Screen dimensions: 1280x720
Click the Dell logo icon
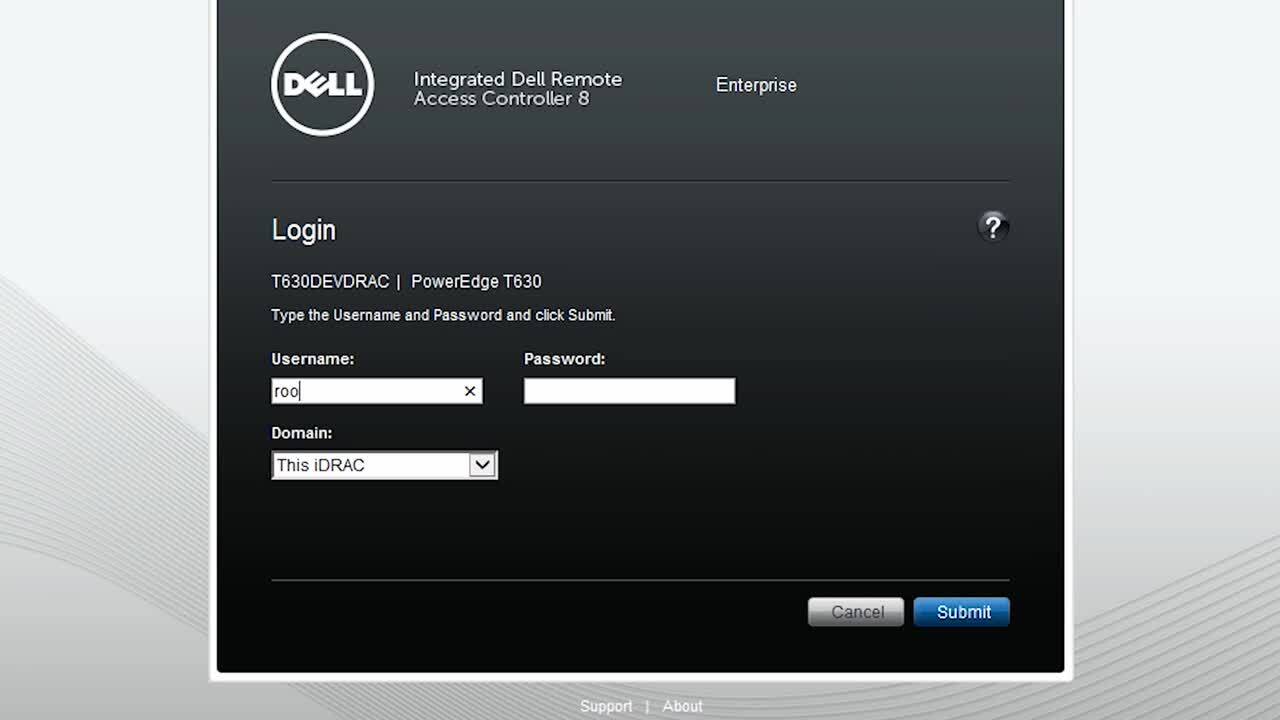tap(322, 84)
